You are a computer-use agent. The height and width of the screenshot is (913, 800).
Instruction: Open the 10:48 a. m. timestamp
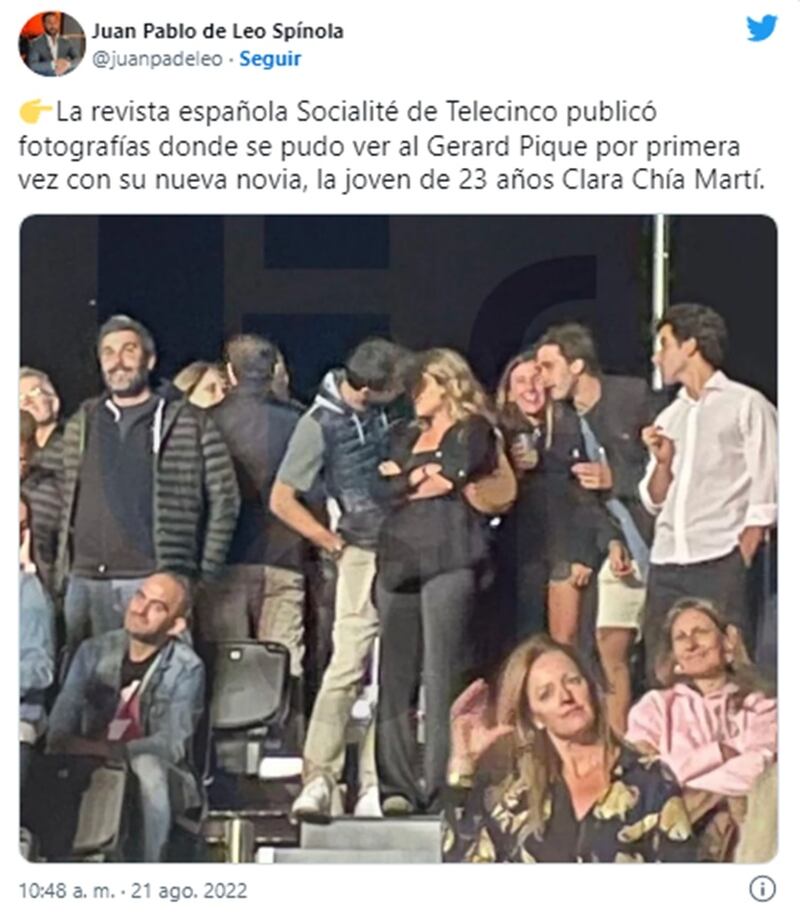pyautogui.click(x=67, y=891)
